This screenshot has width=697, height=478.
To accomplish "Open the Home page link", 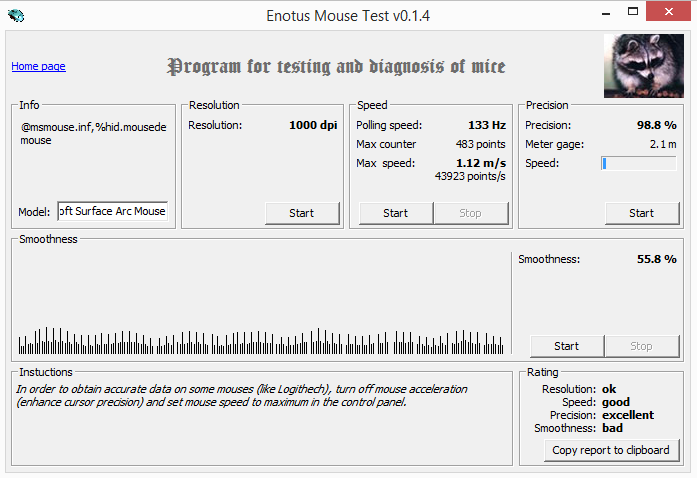I will point(38,66).
